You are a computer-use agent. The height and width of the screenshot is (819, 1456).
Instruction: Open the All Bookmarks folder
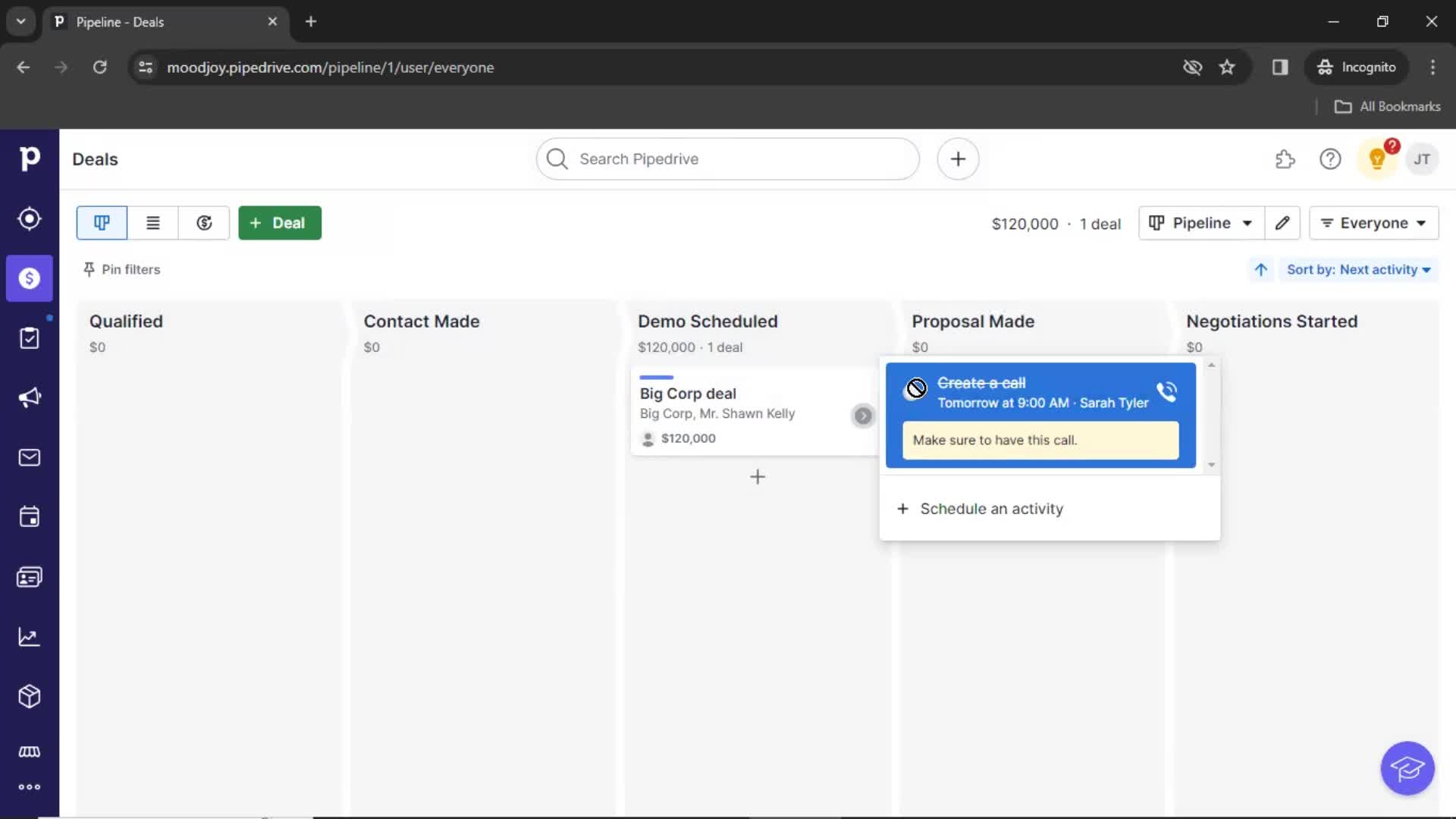pyautogui.click(x=1388, y=107)
